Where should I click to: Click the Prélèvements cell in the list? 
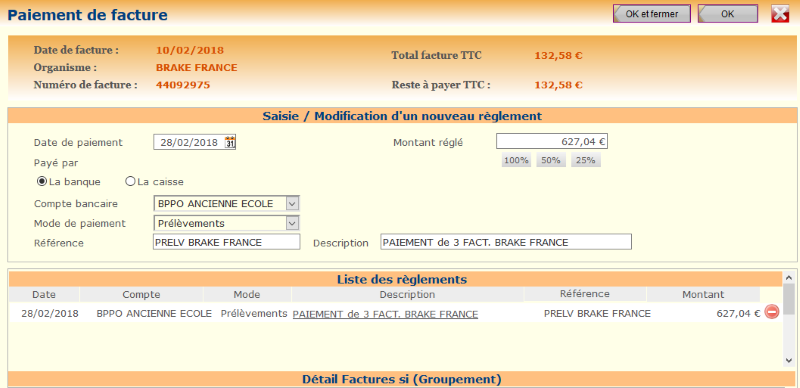(x=254, y=313)
